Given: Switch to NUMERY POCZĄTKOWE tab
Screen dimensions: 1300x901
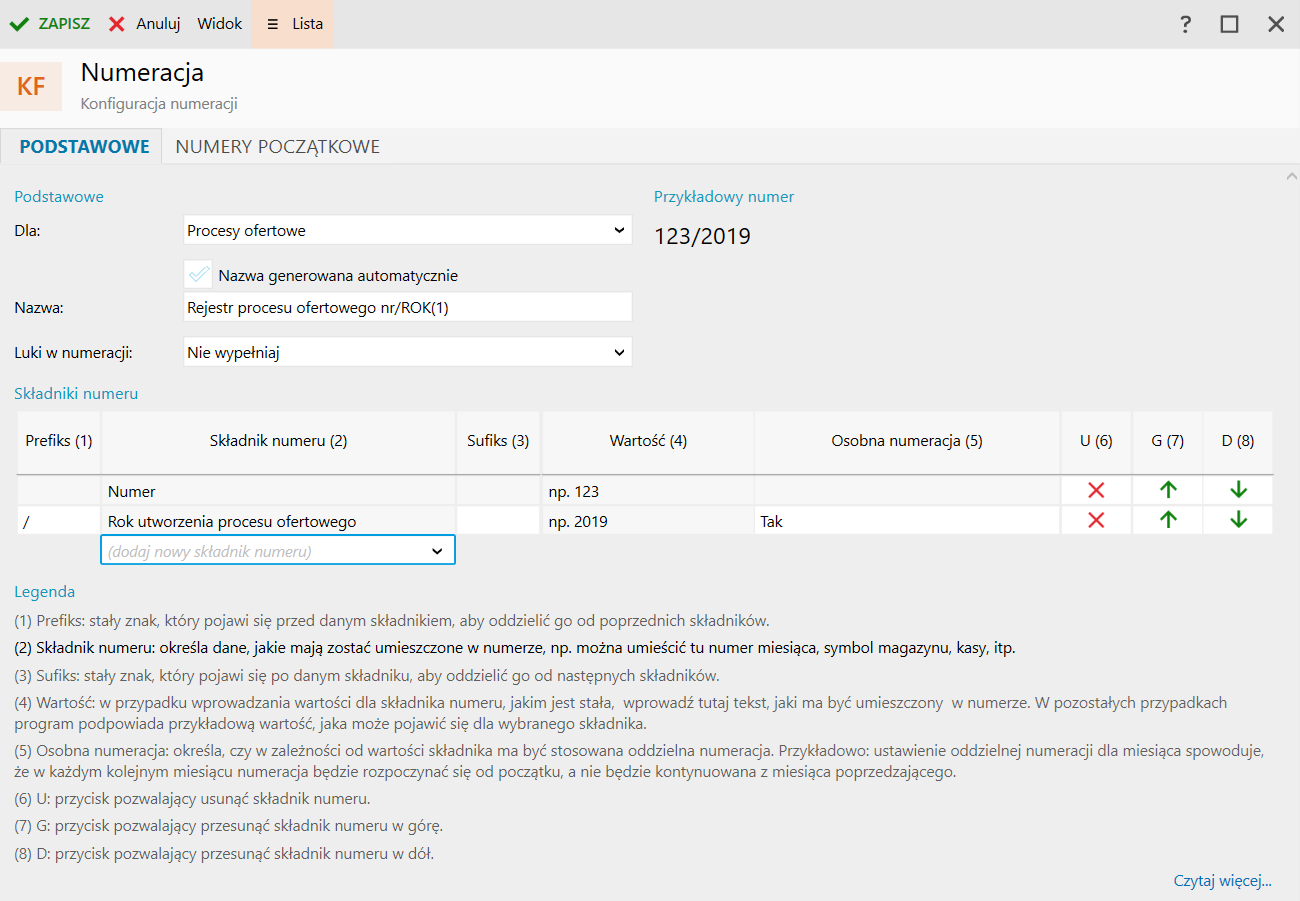Looking at the screenshot, I should [x=278, y=147].
